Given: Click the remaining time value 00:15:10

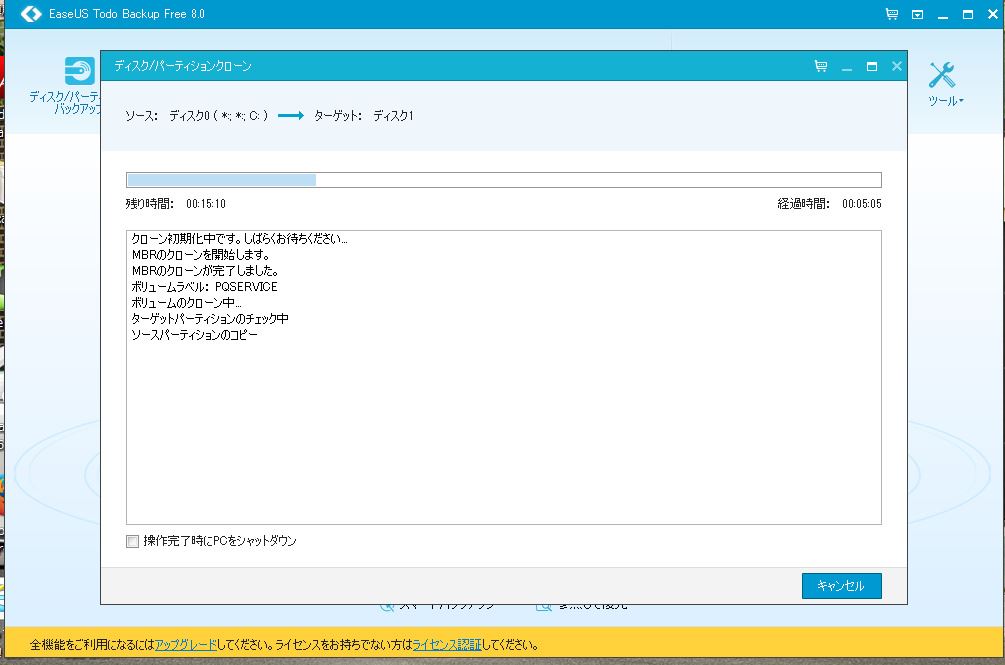Looking at the screenshot, I should [206, 204].
